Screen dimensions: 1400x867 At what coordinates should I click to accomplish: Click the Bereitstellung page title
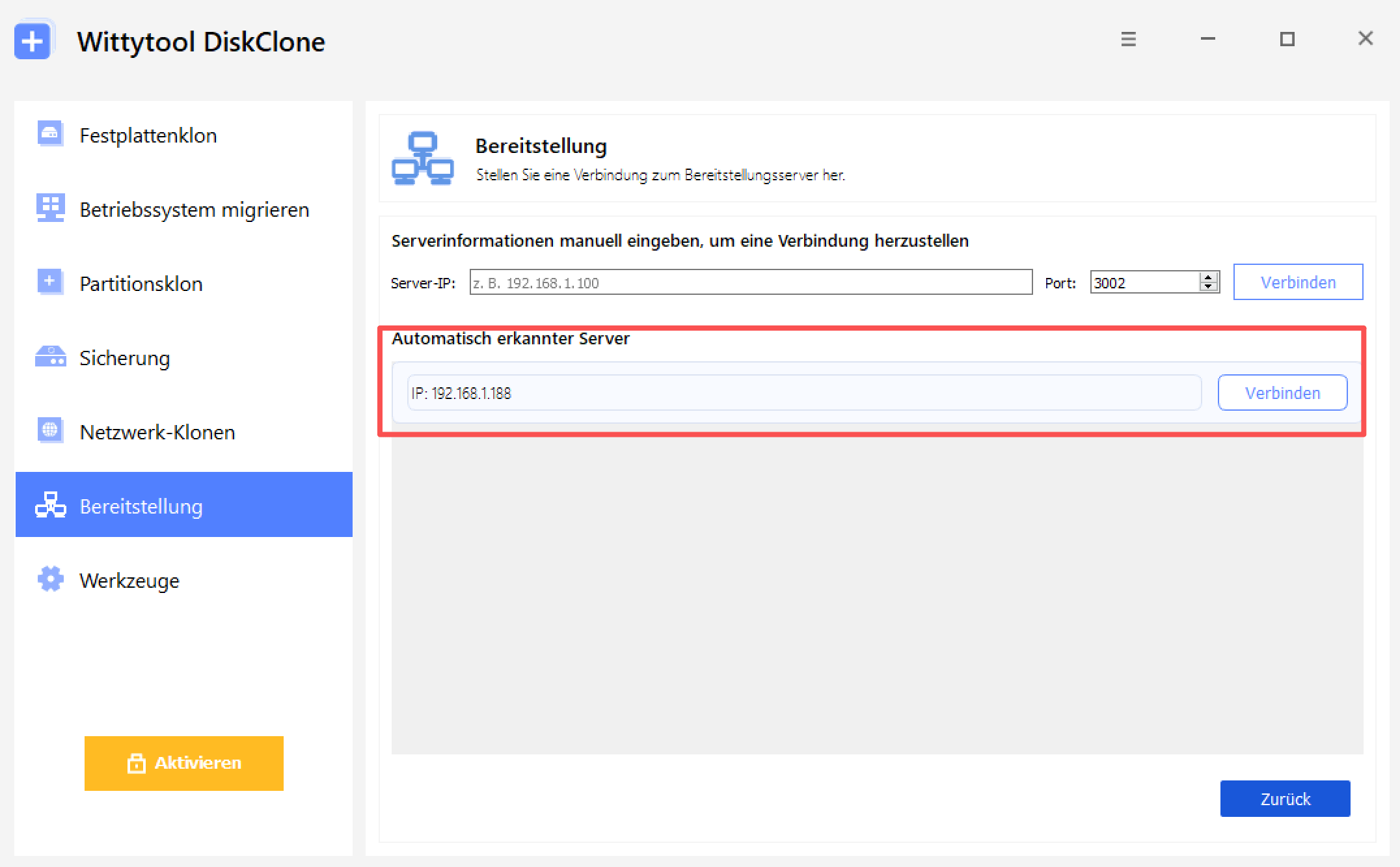click(541, 146)
